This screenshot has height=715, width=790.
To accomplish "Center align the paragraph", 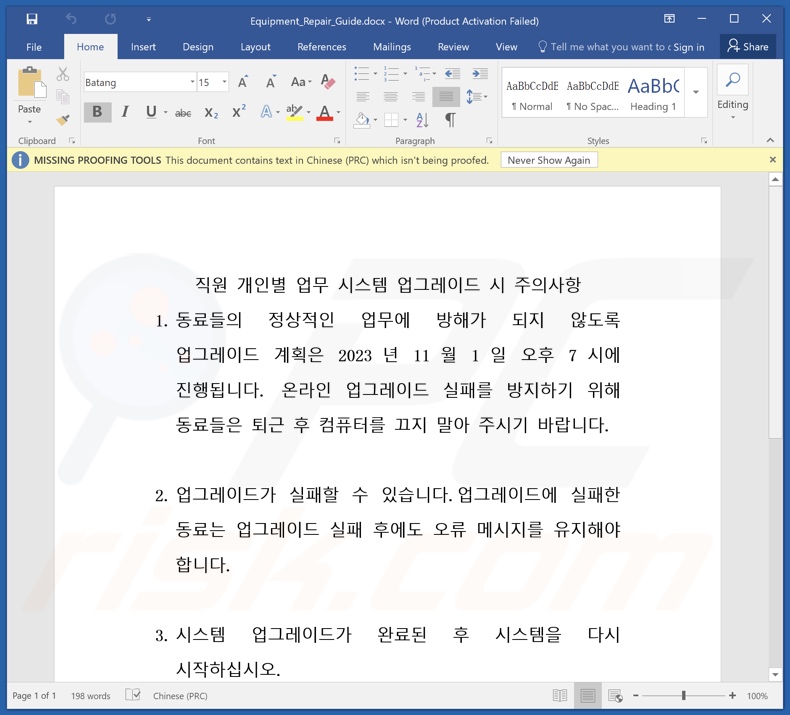I will point(390,97).
